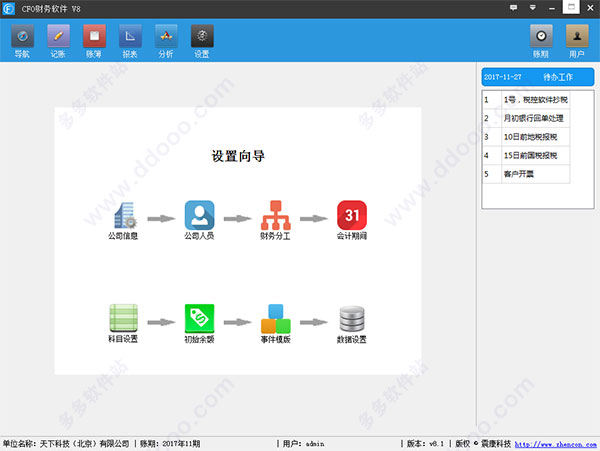Select to-do row 1号，税控软件抄税

click(526, 100)
